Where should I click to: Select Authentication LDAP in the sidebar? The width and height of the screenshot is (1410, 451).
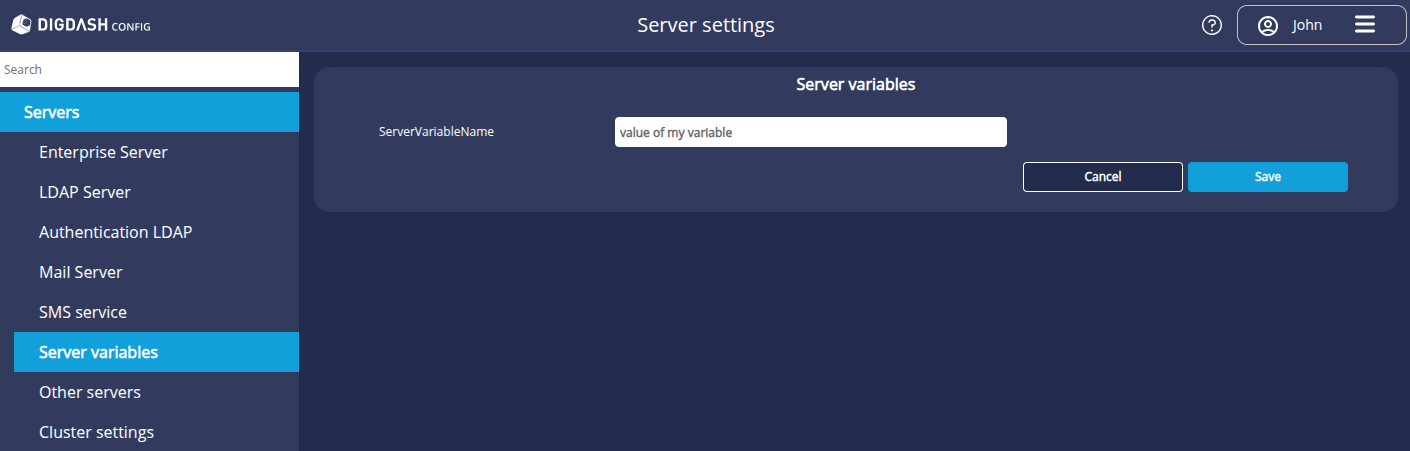coord(115,232)
